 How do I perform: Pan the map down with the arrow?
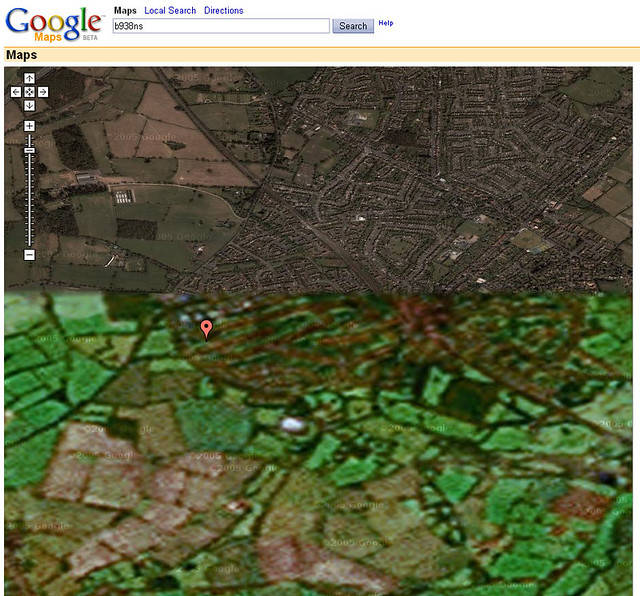(29, 105)
